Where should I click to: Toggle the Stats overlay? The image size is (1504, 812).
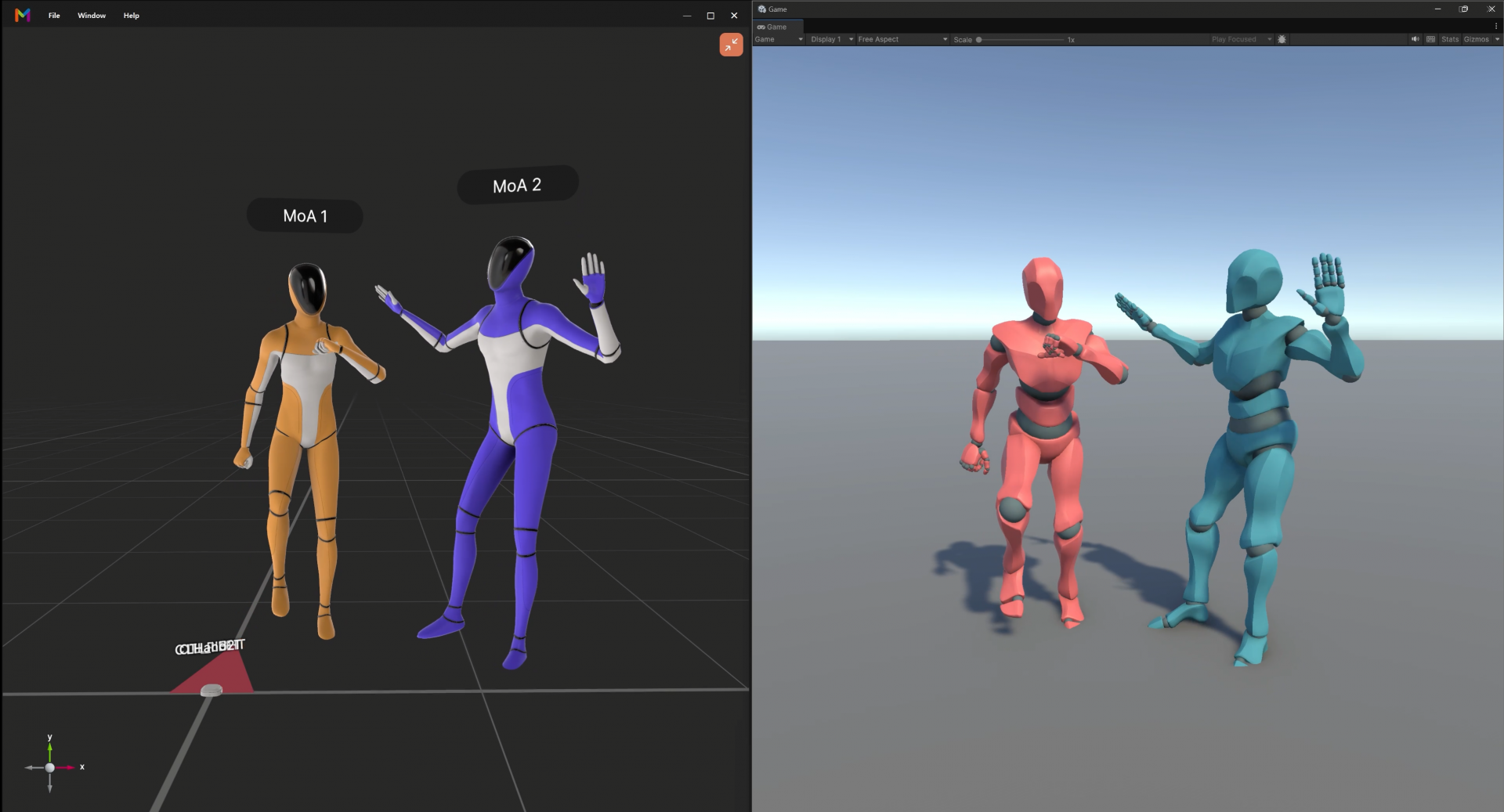[1450, 39]
